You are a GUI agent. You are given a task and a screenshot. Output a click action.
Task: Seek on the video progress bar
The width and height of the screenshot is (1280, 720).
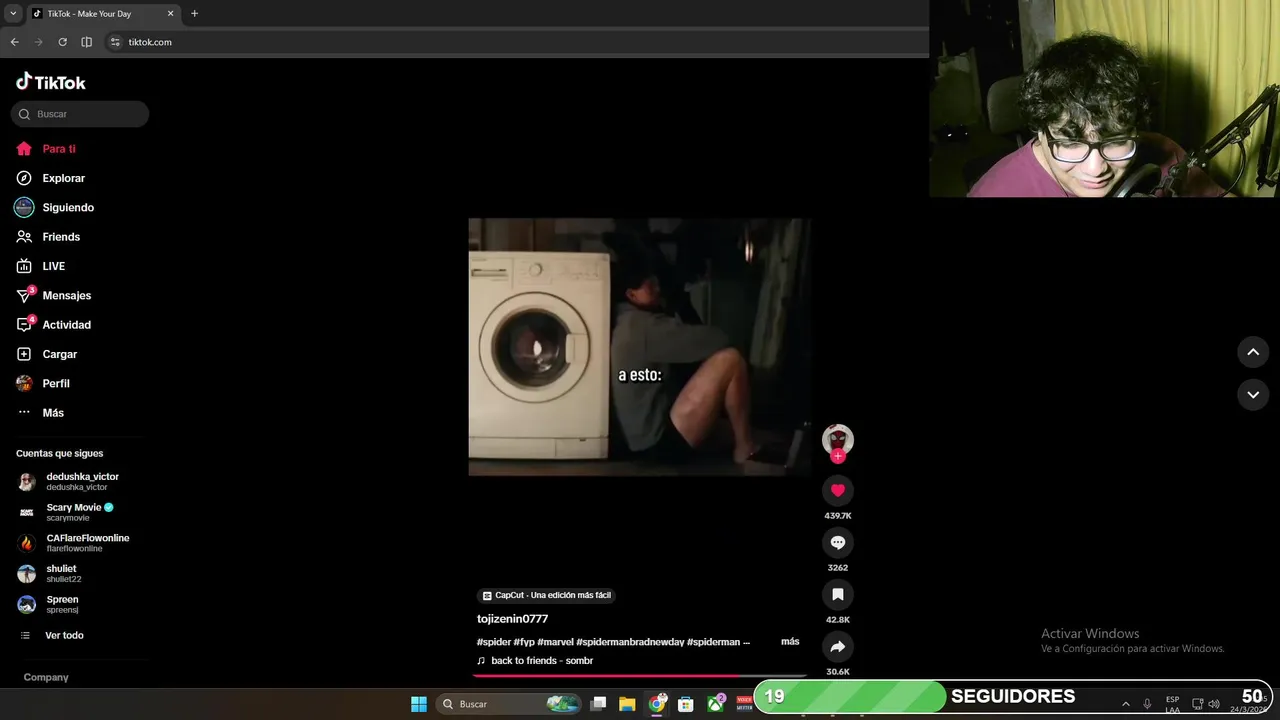(639, 676)
